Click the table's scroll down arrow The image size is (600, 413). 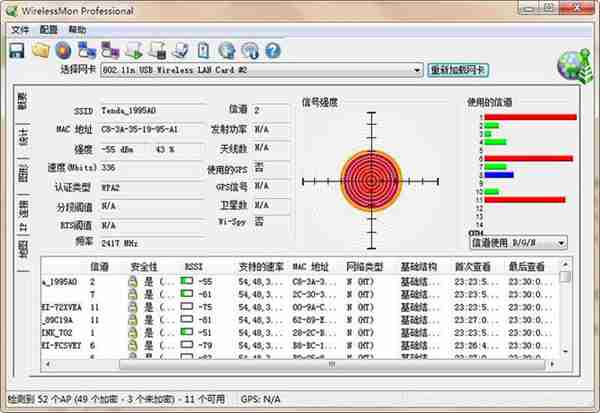pyautogui.click(x=565, y=352)
